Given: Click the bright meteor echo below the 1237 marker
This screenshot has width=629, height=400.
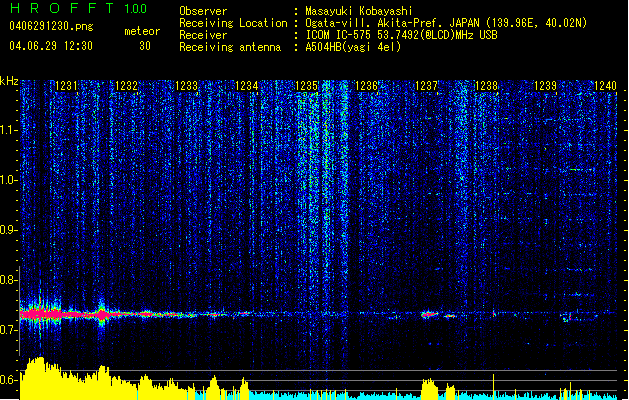Looking at the screenshot, I should click(430, 315).
